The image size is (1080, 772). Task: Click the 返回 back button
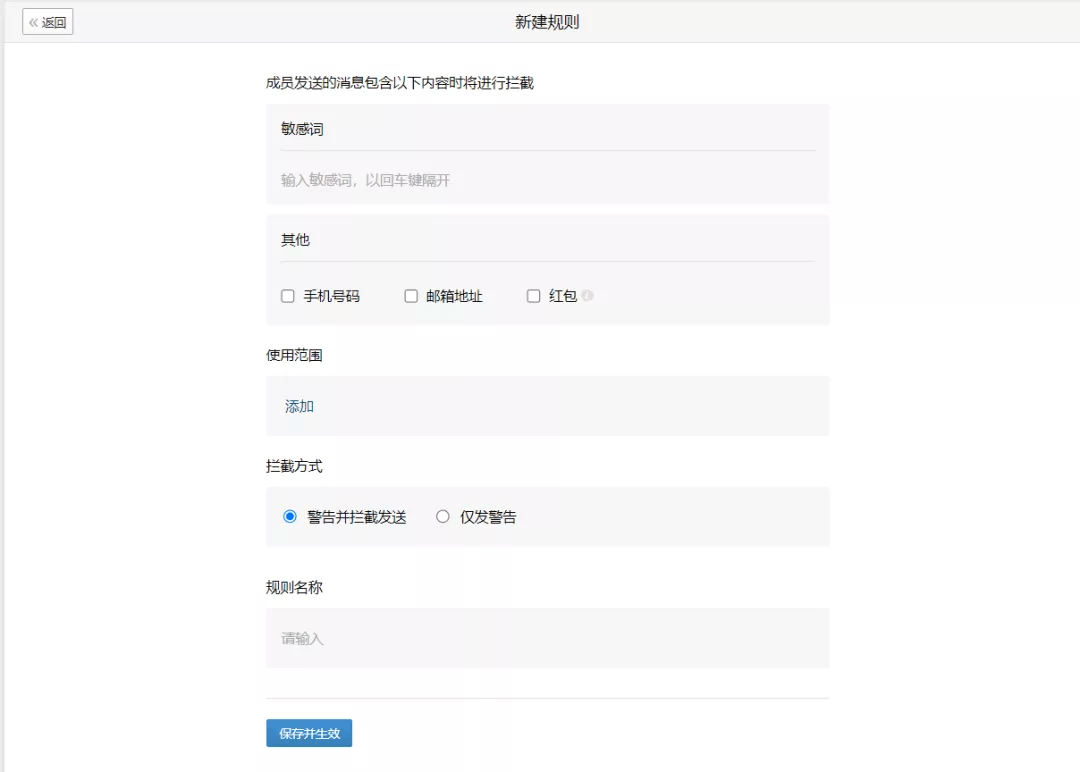tap(48, 22)
